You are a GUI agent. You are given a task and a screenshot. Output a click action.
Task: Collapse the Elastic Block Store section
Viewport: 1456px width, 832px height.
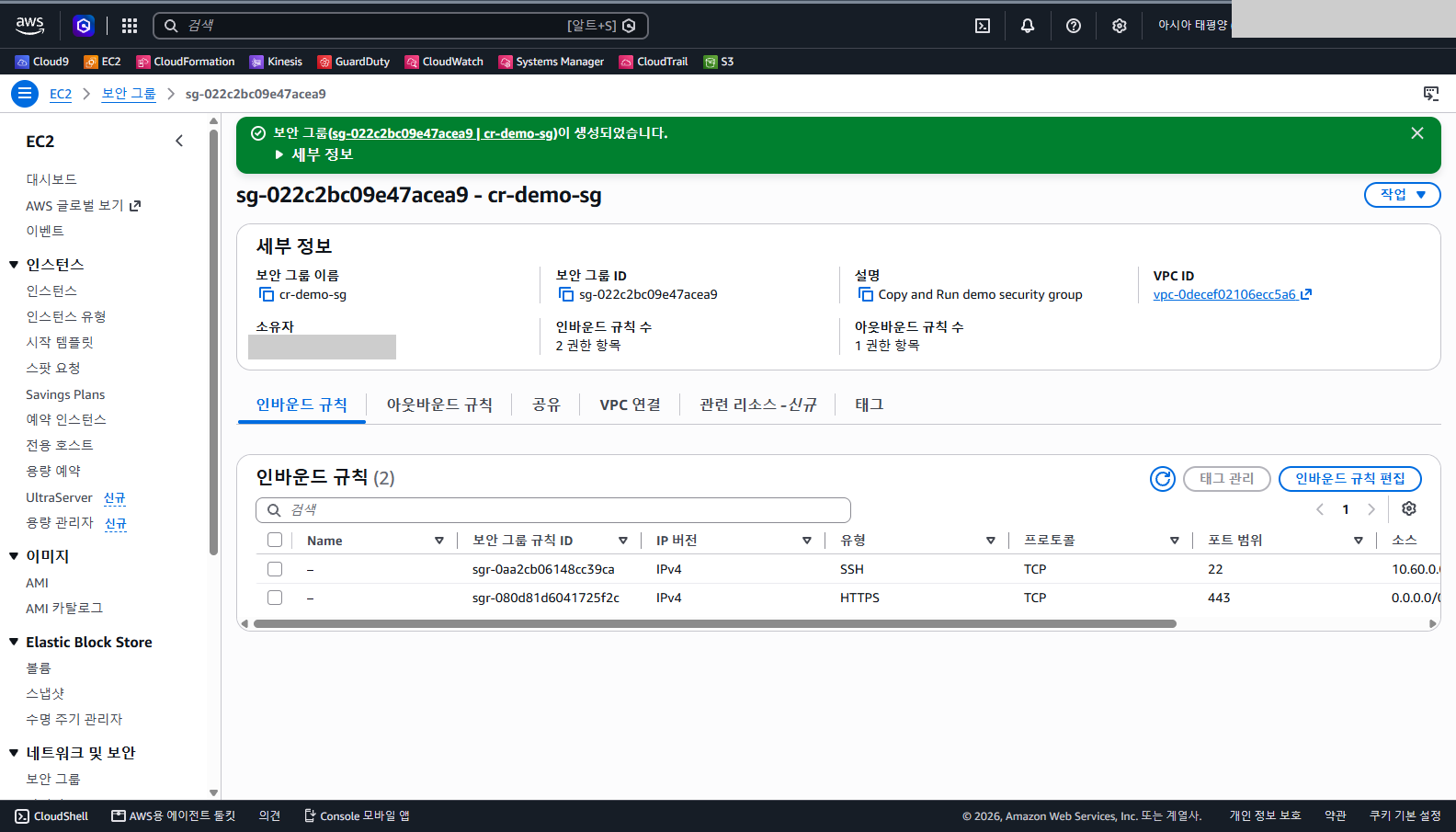pos(14,642)
